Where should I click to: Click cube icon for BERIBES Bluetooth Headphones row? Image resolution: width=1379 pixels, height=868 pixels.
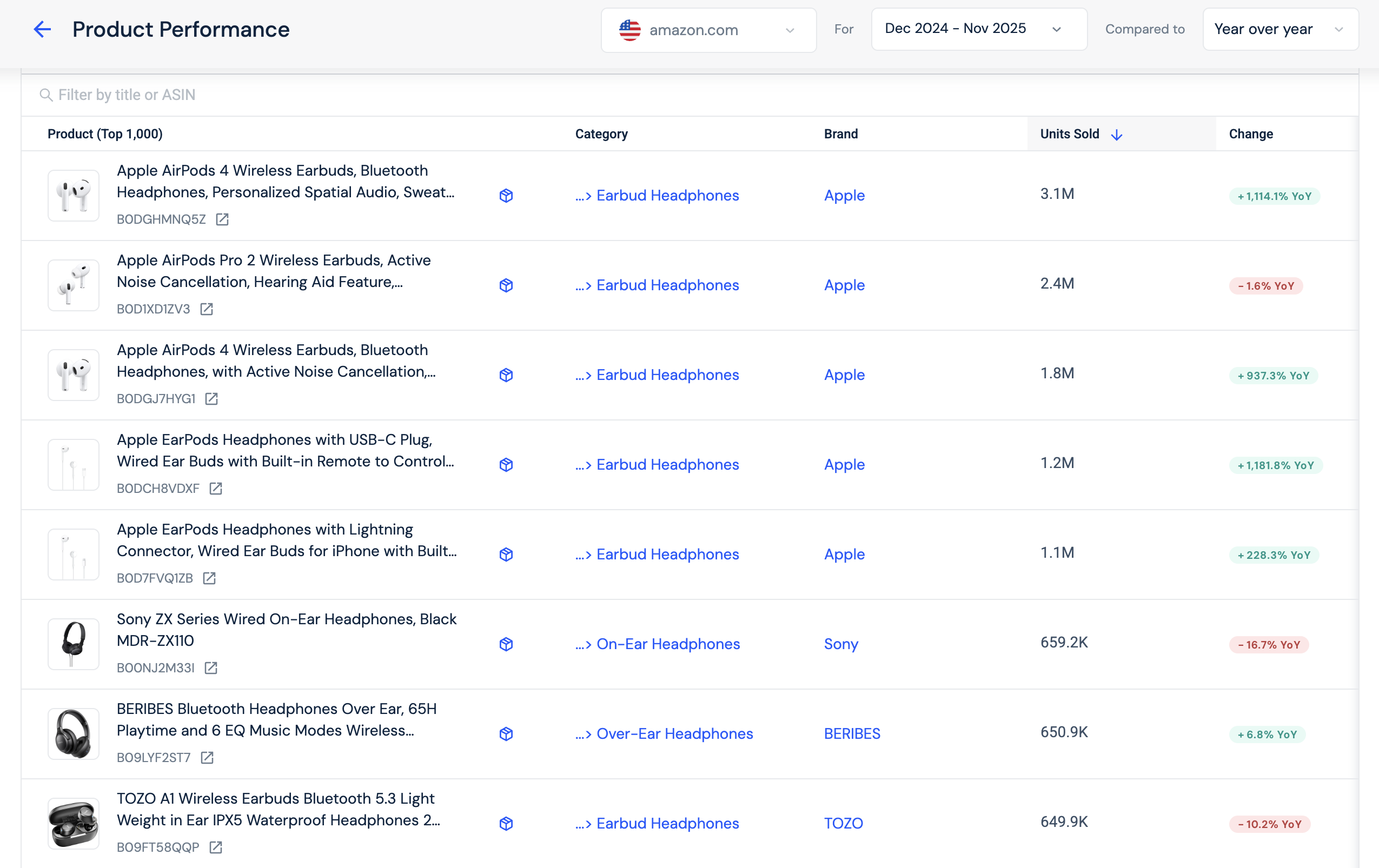(506, 734)
